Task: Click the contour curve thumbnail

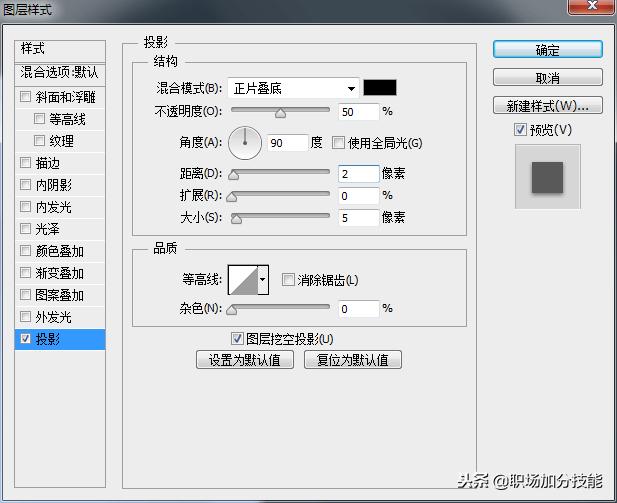Action: pos(243,280)
